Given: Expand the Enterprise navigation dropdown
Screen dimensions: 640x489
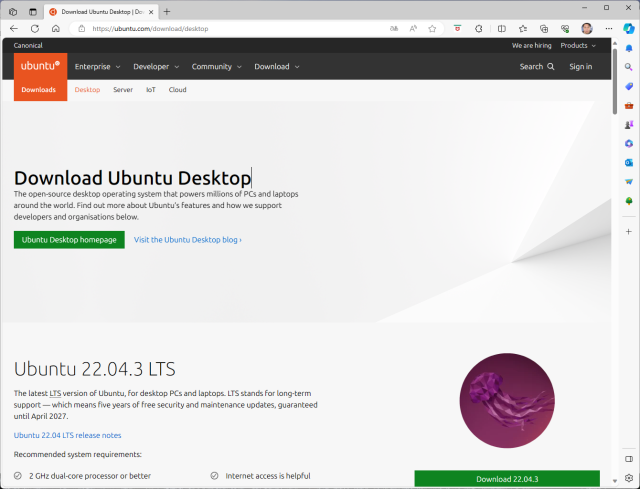Looking at the screenshot, I should click(x=97, y=67).
